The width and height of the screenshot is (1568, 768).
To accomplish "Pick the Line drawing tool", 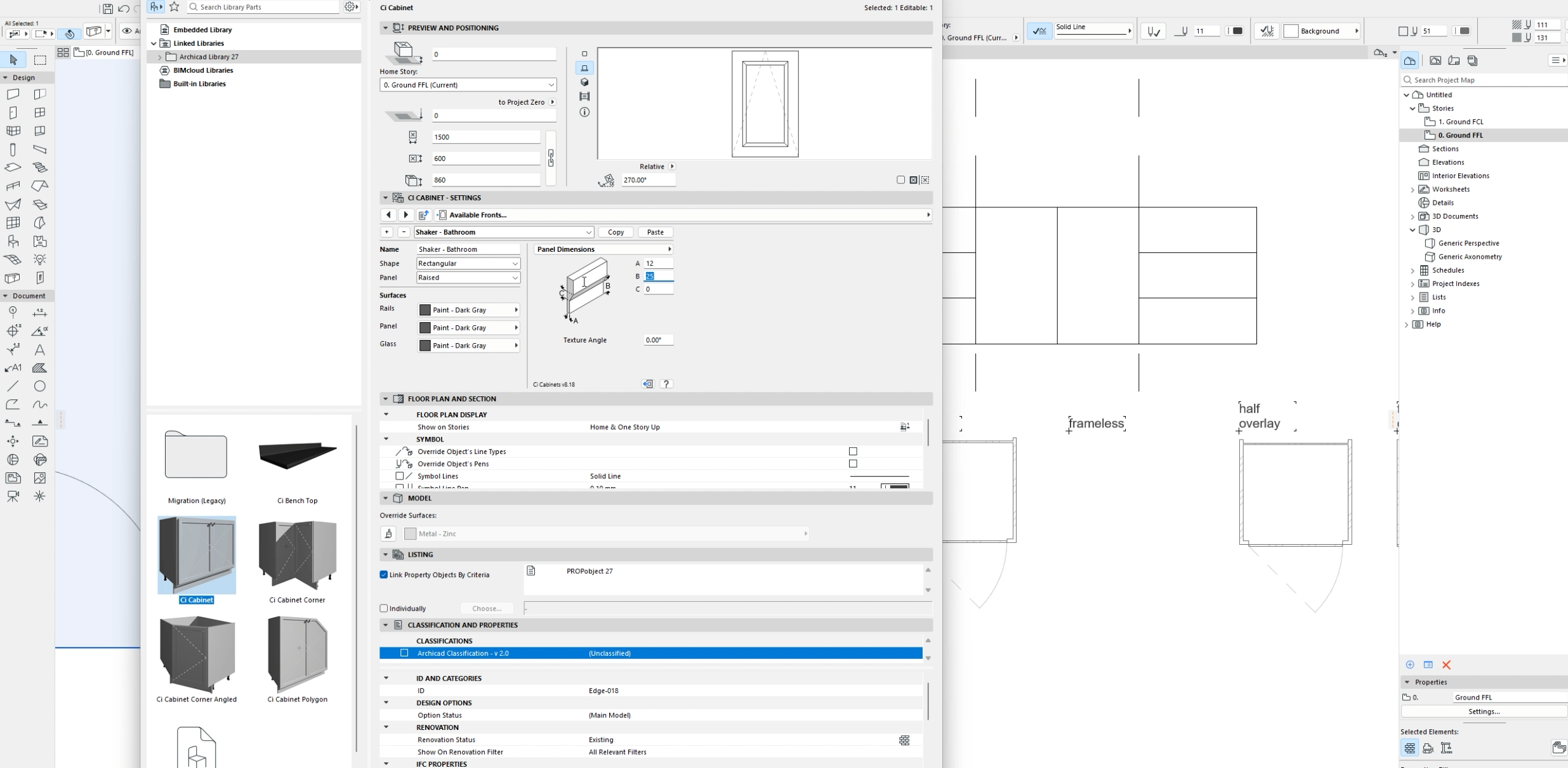I will pos(13,386).
